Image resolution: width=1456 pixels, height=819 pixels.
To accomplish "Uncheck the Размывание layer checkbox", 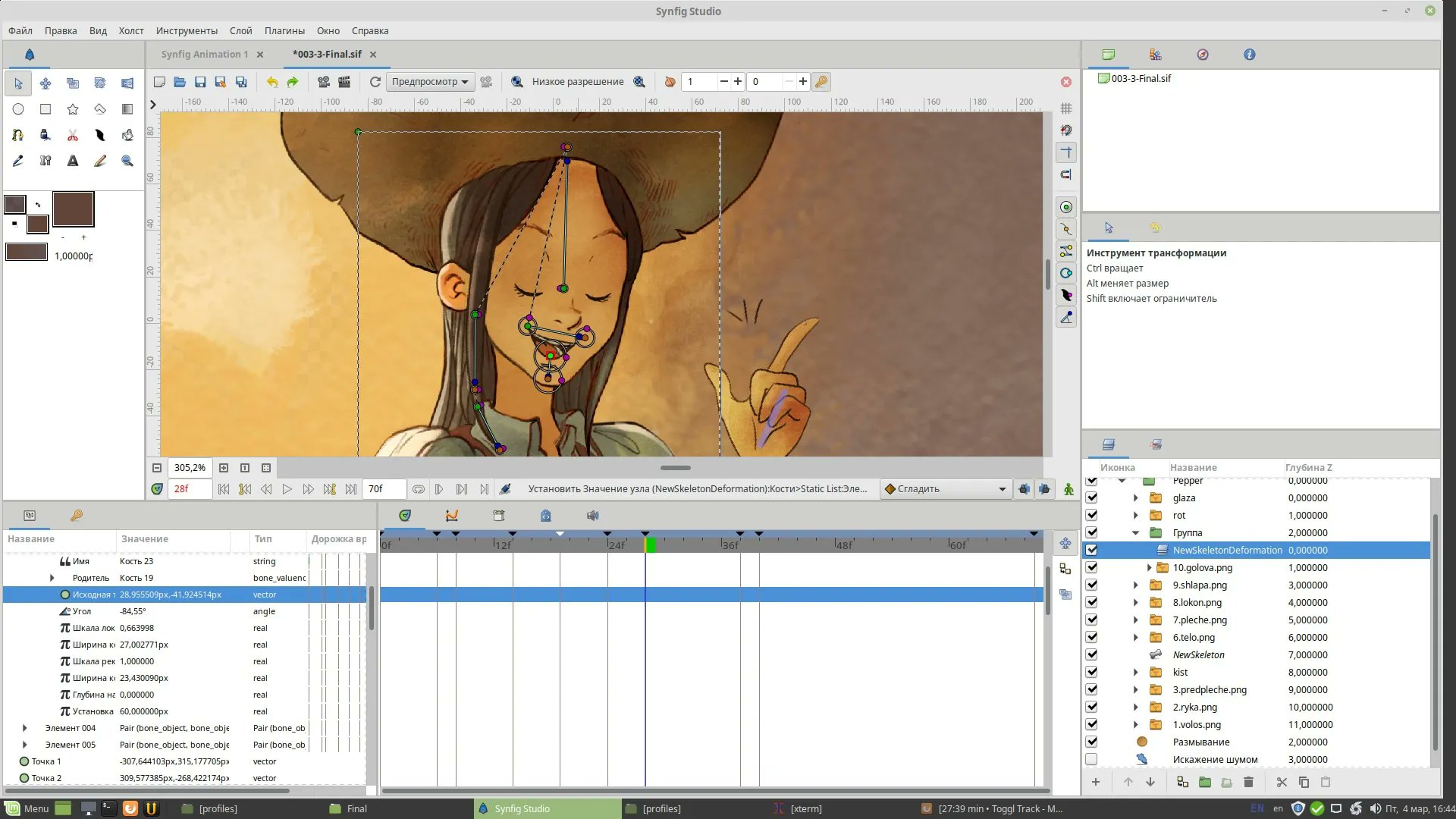I will 1091,742.
